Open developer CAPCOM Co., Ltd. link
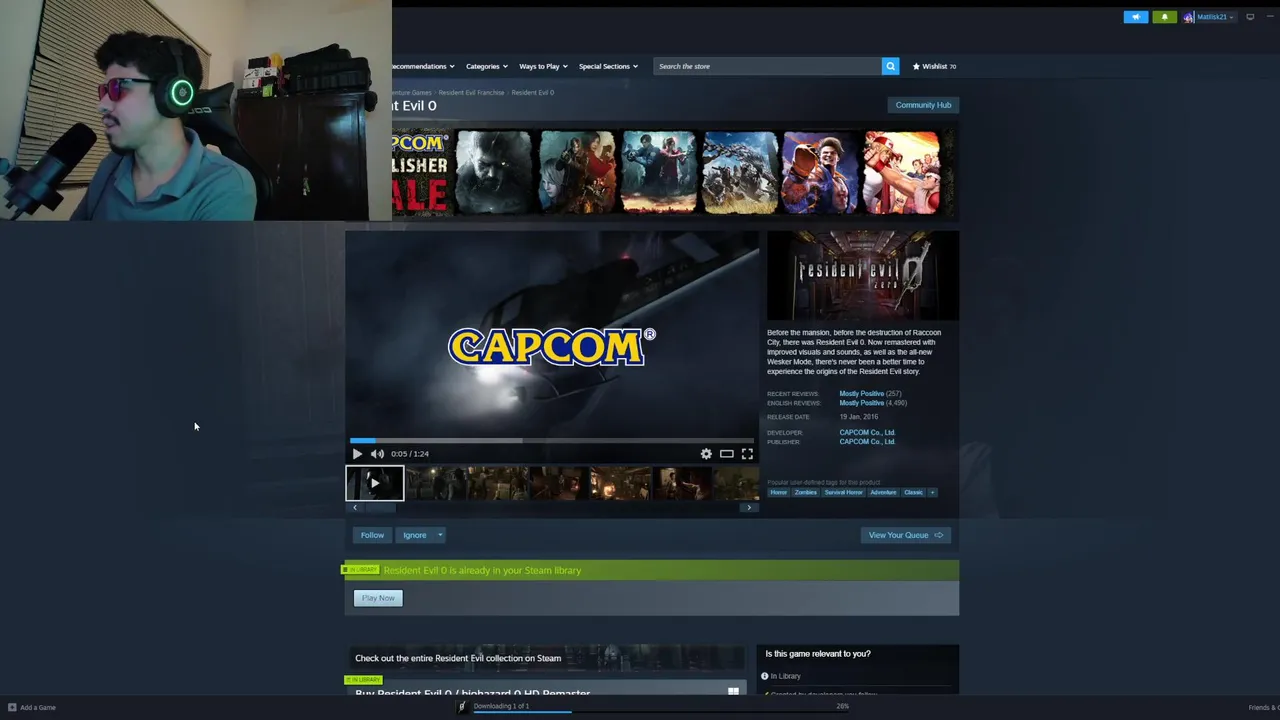 pyautogui.click(x=867, y=433)
